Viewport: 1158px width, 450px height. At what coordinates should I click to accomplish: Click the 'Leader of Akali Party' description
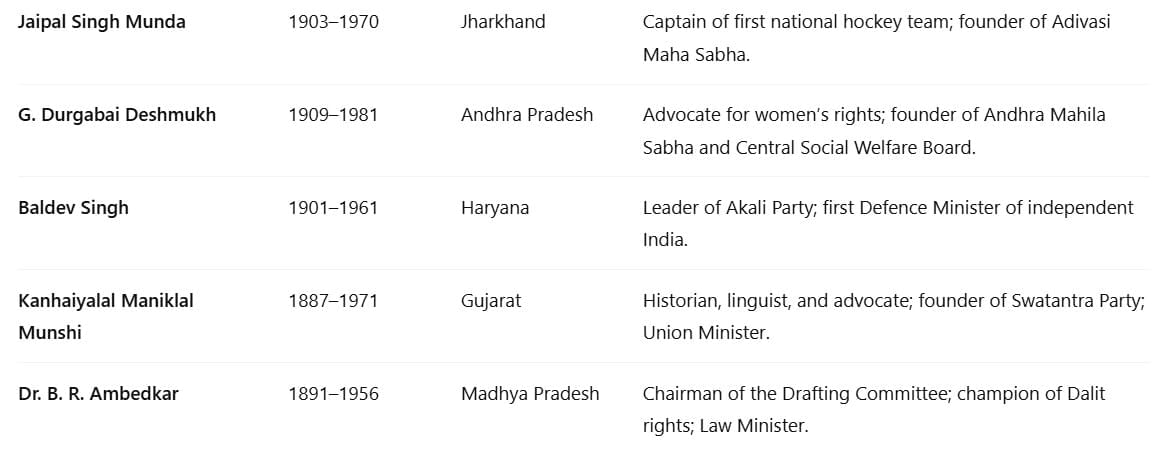point(888,224)
